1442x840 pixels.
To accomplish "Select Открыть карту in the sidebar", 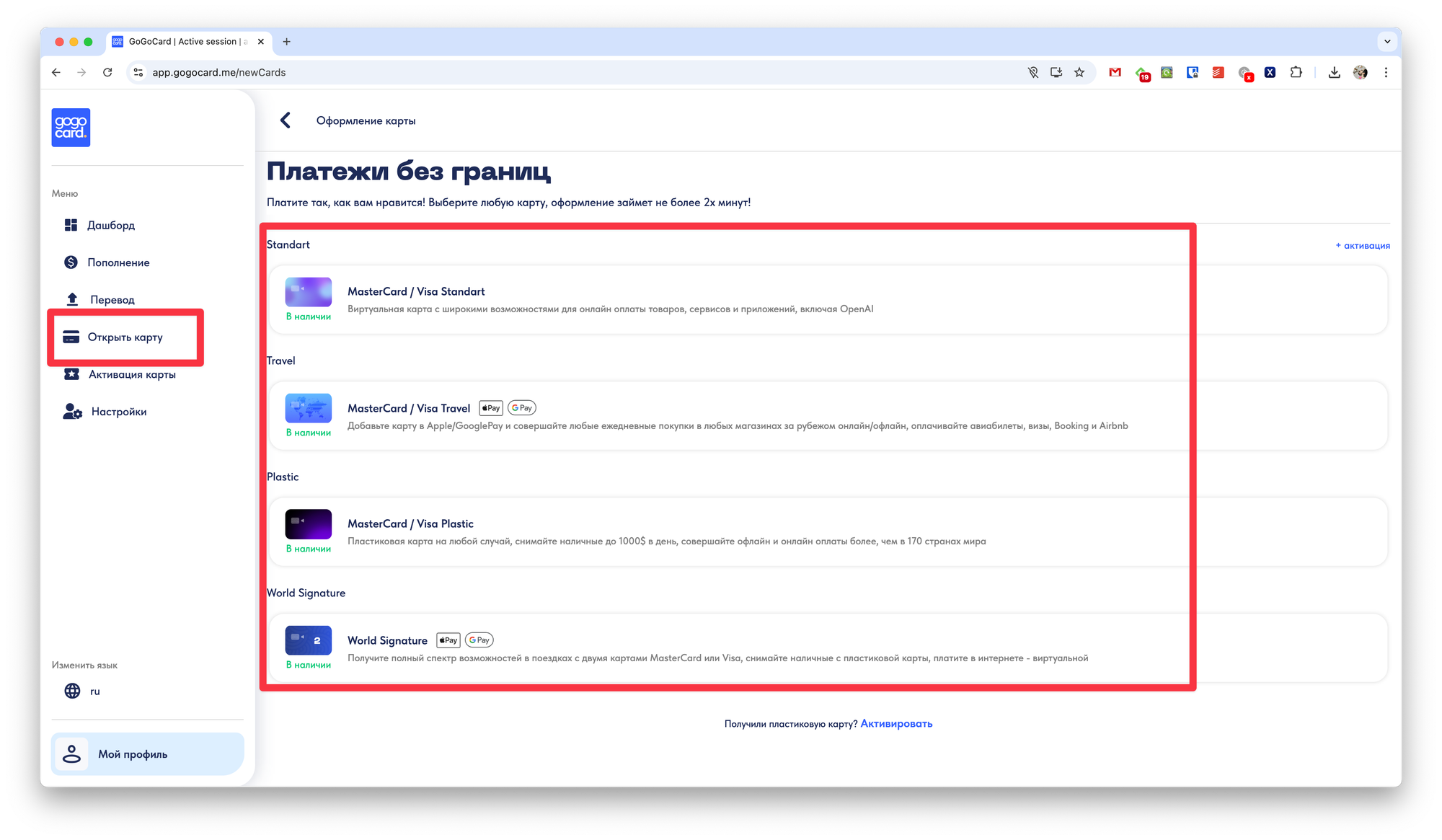I will click(x=125, y=337).
